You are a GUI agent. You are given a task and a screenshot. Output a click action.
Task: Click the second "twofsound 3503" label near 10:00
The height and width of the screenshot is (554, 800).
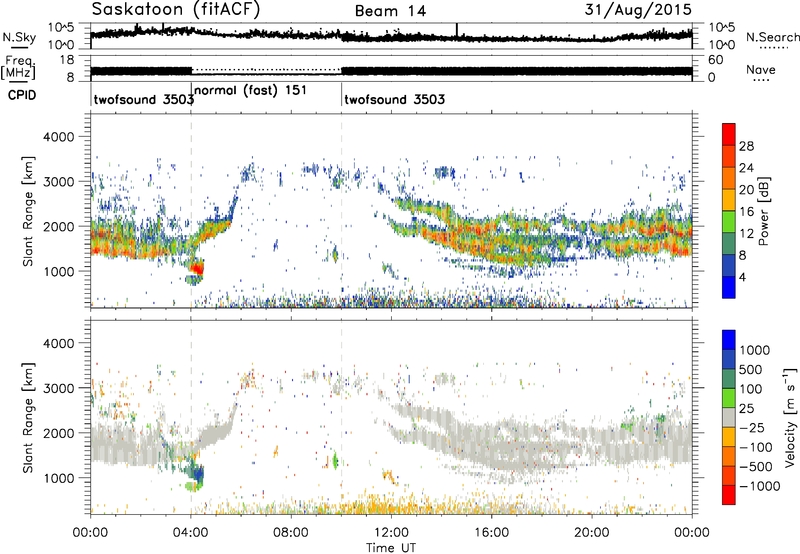point(394,99)
